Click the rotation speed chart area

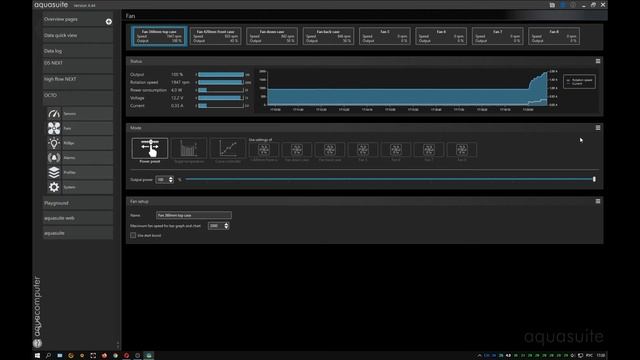click(406, 89)
